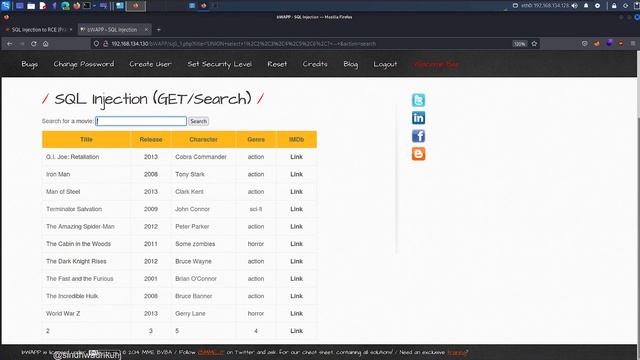Open the Kali applications menu
This screenshot has height=360, width=640.
5,5
